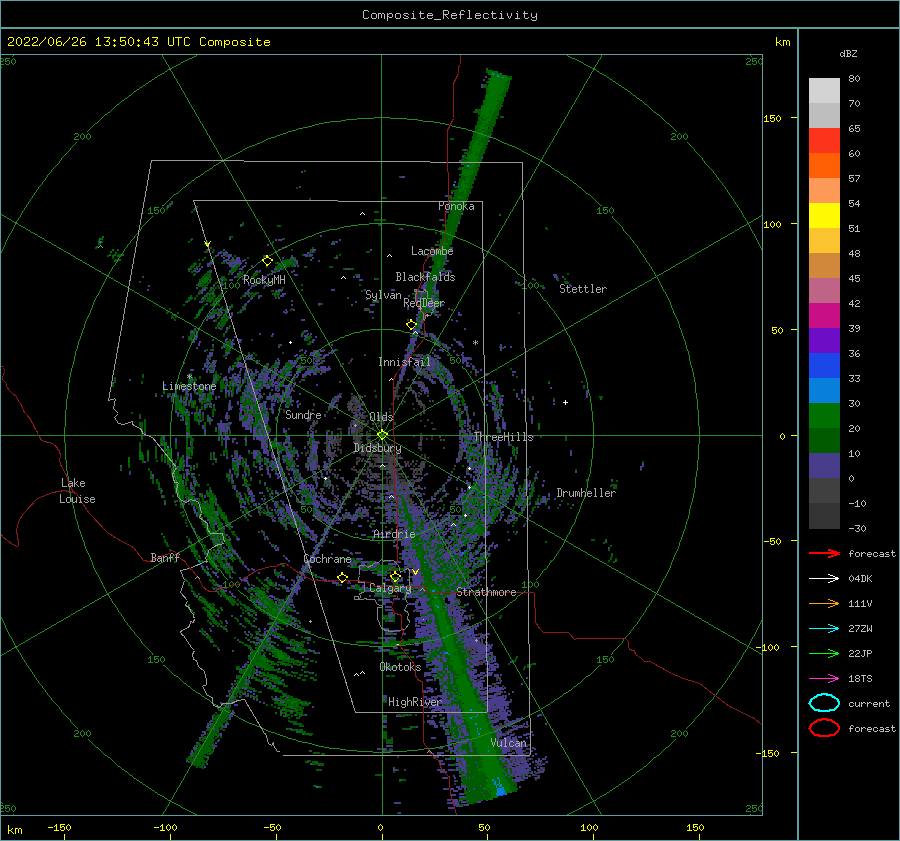Click the Composite_Reflectivity title
Image resolution: width=900 pixels, height=841 pixels.
[x=450, y=15]
